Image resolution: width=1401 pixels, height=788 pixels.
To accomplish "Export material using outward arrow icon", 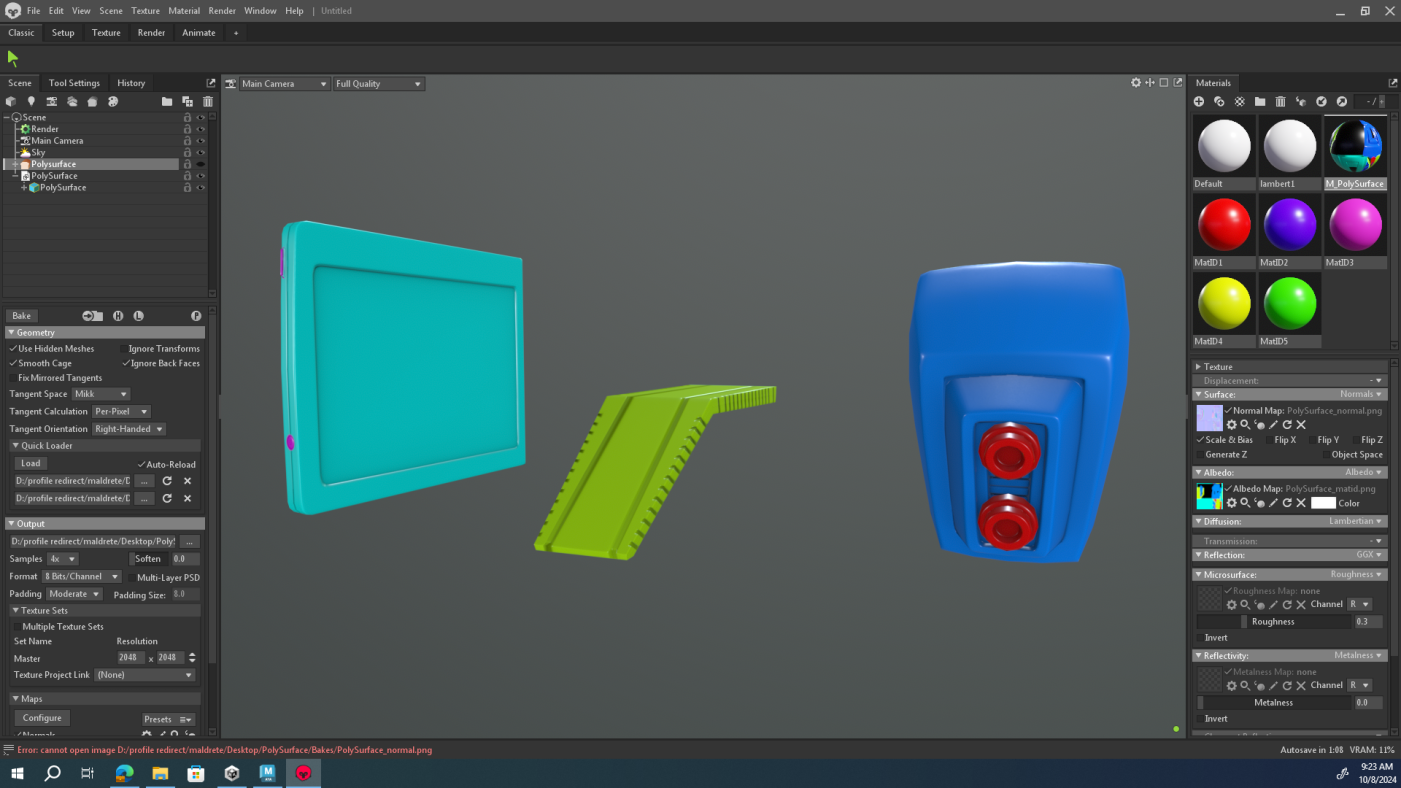I will coord(1342,101).
